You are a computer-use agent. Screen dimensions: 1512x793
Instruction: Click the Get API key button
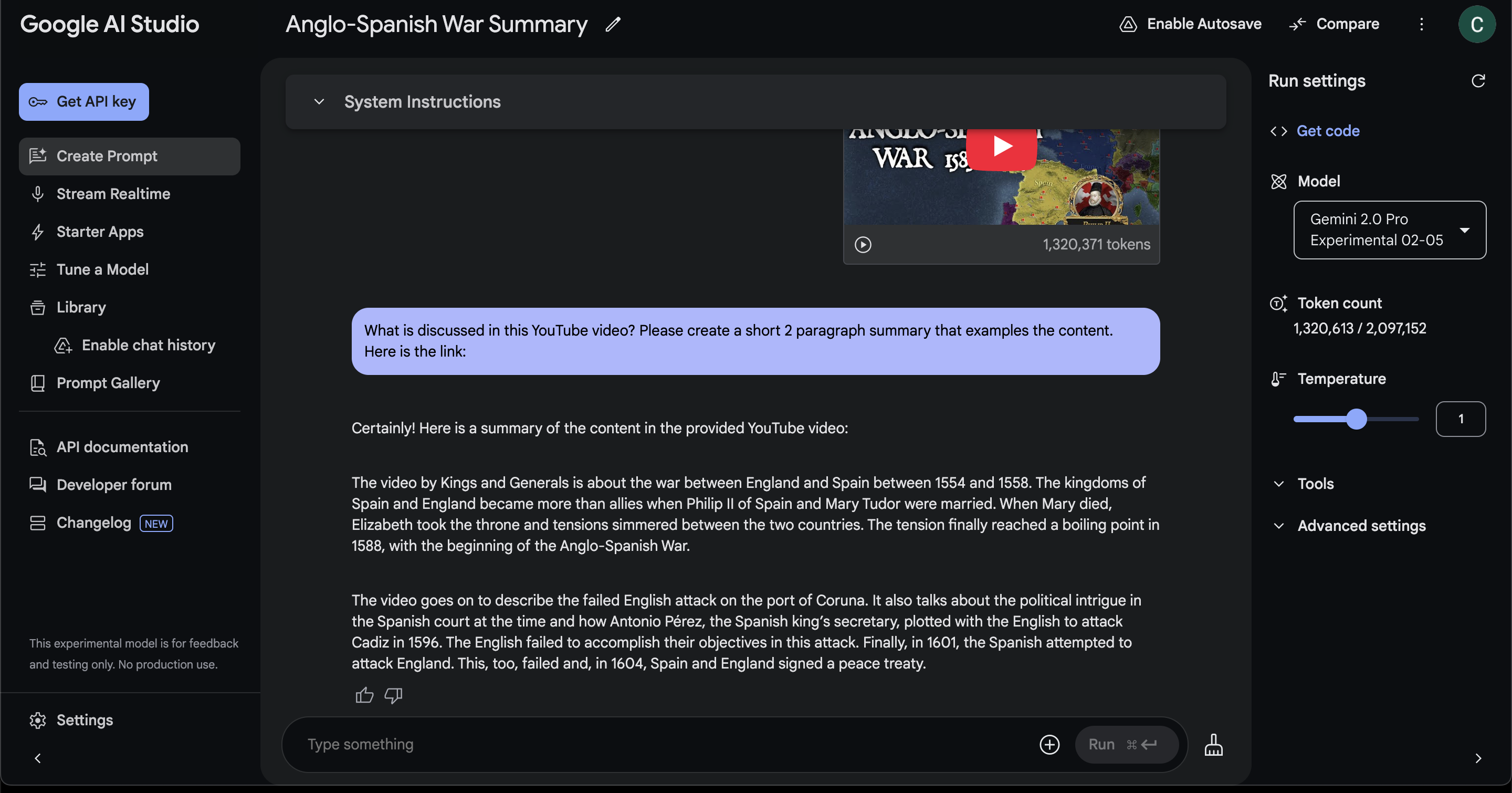coord(83,101)
